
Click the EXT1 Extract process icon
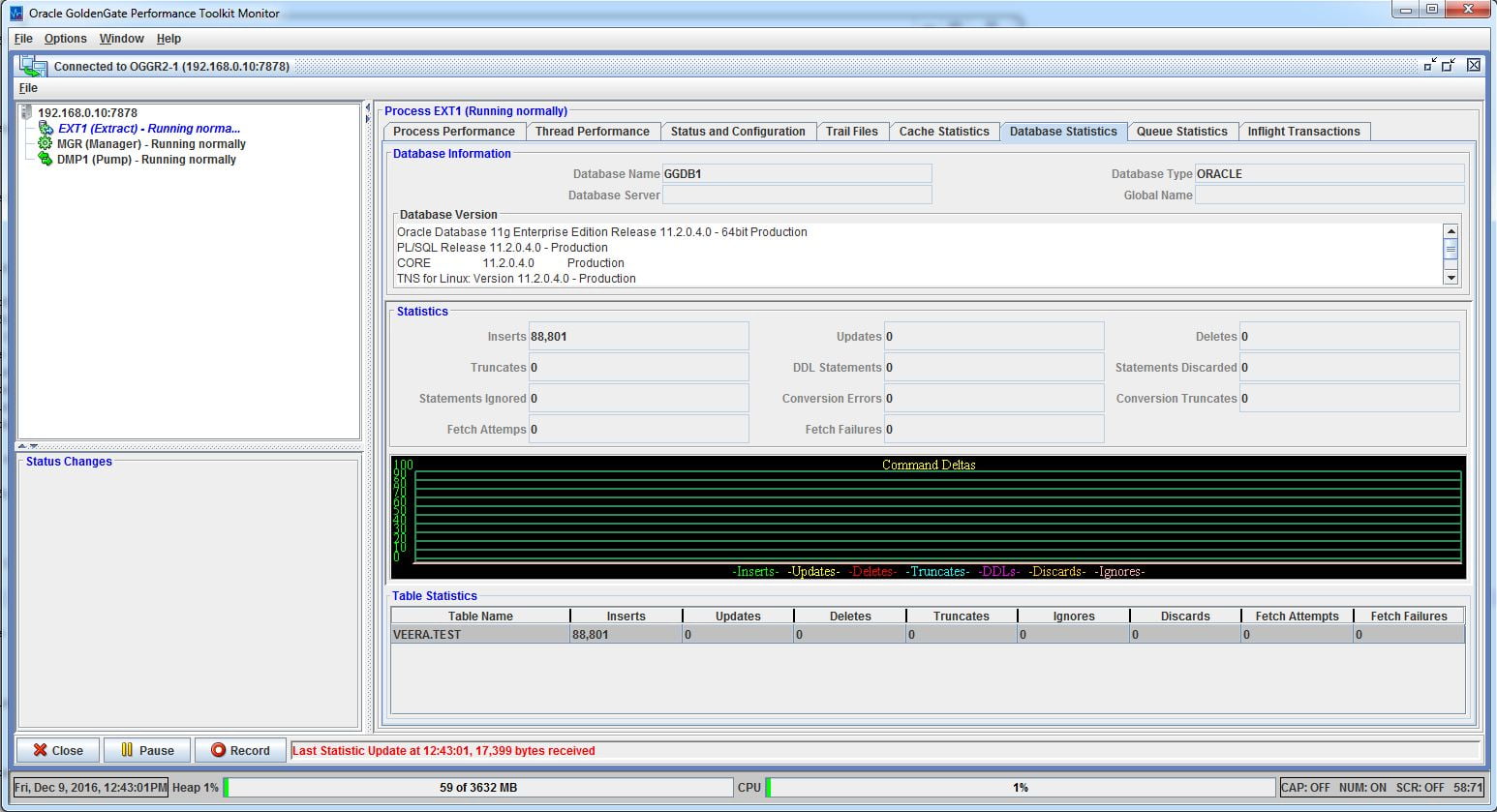[46, 128]
